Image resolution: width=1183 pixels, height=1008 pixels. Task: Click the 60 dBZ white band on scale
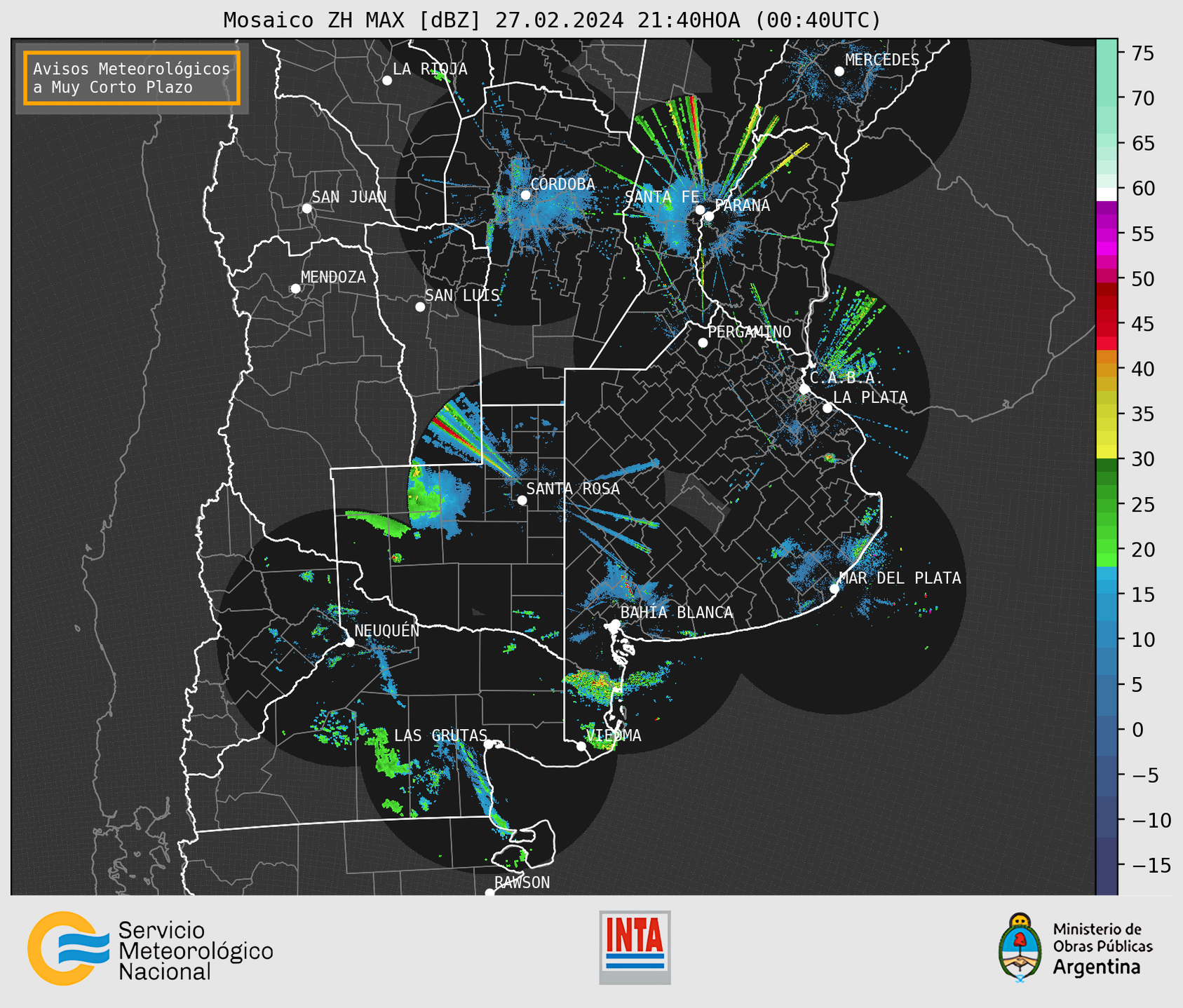tap(1107, 194)
